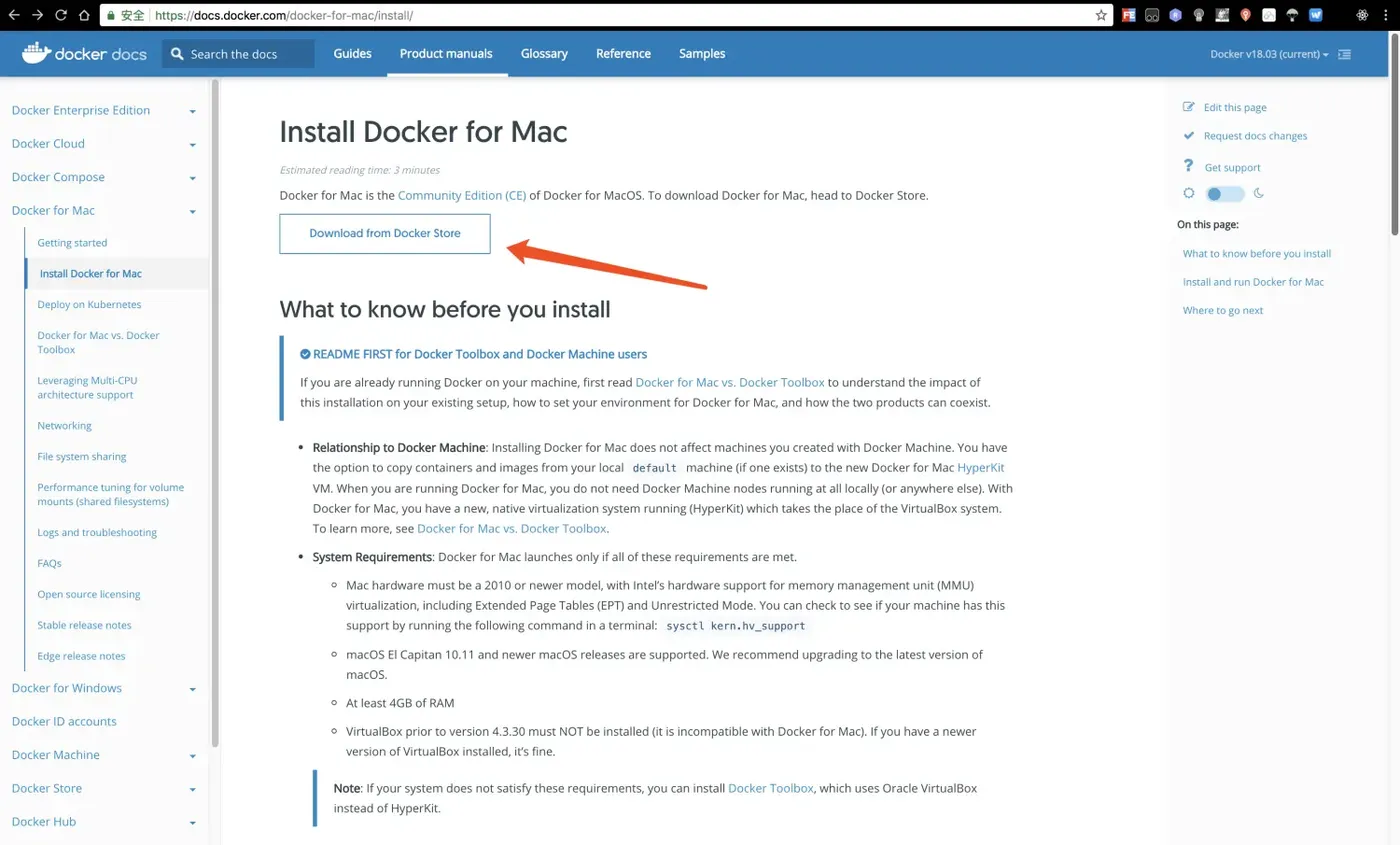Expand Docker Enterprise Edition section
The width and height of the screenshot is (1400, 845).
click(x=192, y=111)
